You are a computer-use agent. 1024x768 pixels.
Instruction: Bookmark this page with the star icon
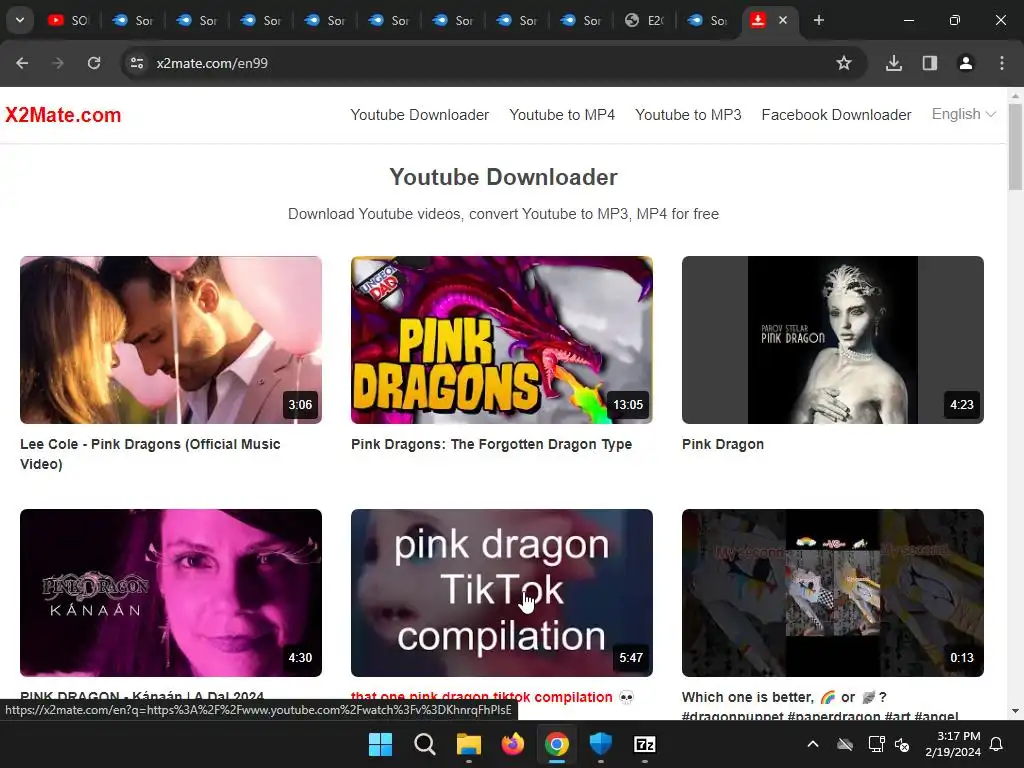pos(844,63)
